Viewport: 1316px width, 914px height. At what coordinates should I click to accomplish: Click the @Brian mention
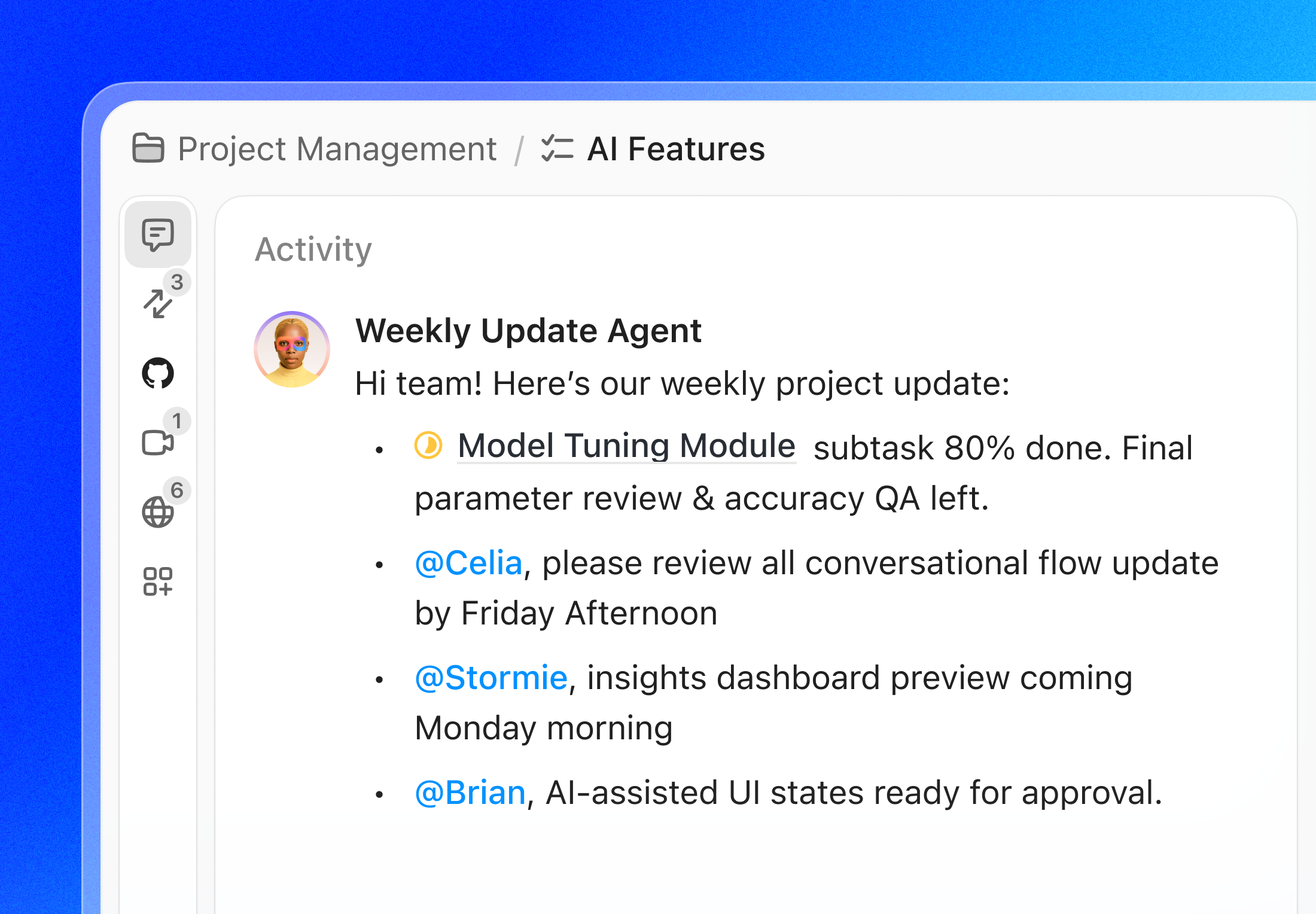point(470,792)
